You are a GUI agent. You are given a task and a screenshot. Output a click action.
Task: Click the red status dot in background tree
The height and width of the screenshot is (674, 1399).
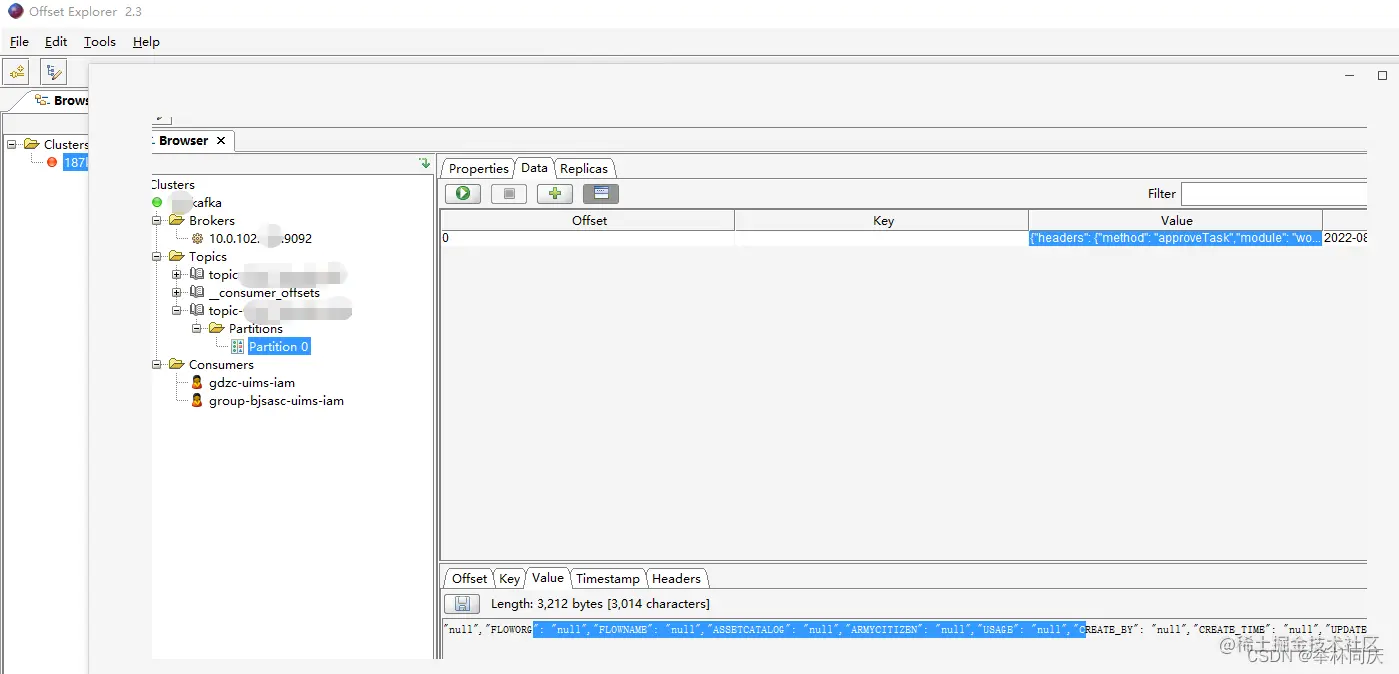(x=52, y=162)
